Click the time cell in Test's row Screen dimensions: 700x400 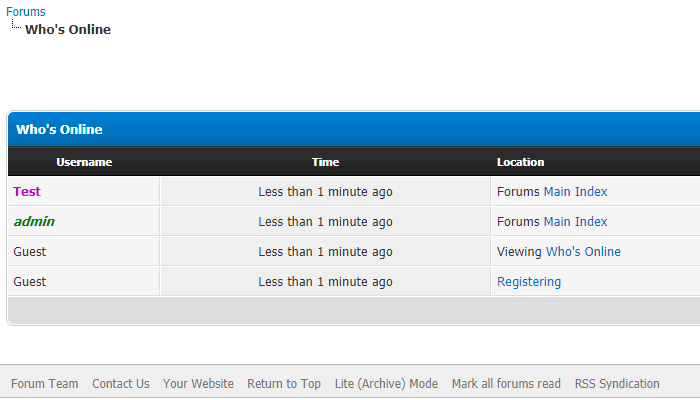tap(325, 192)
